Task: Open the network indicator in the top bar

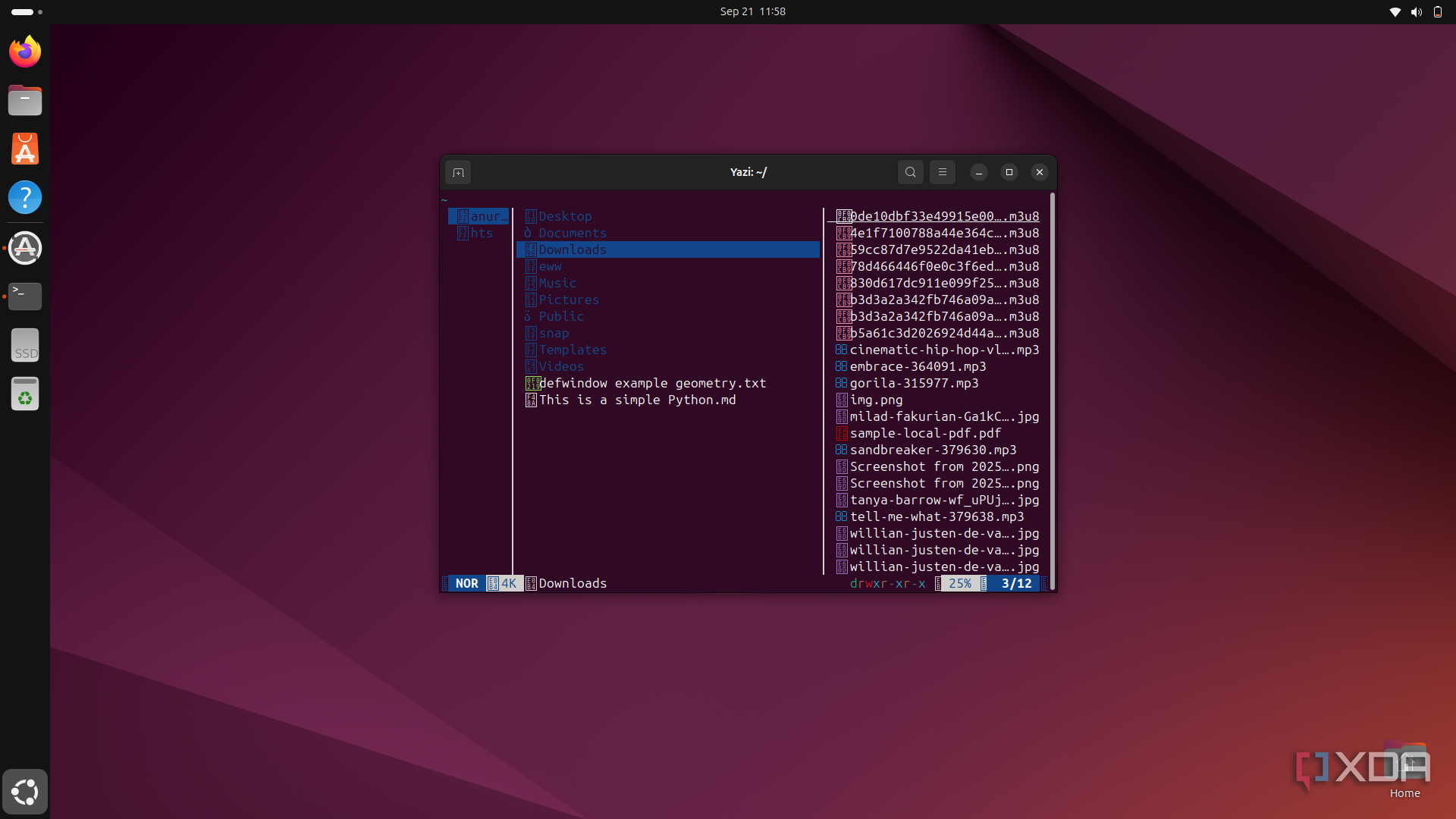Action: point(1395,11)
